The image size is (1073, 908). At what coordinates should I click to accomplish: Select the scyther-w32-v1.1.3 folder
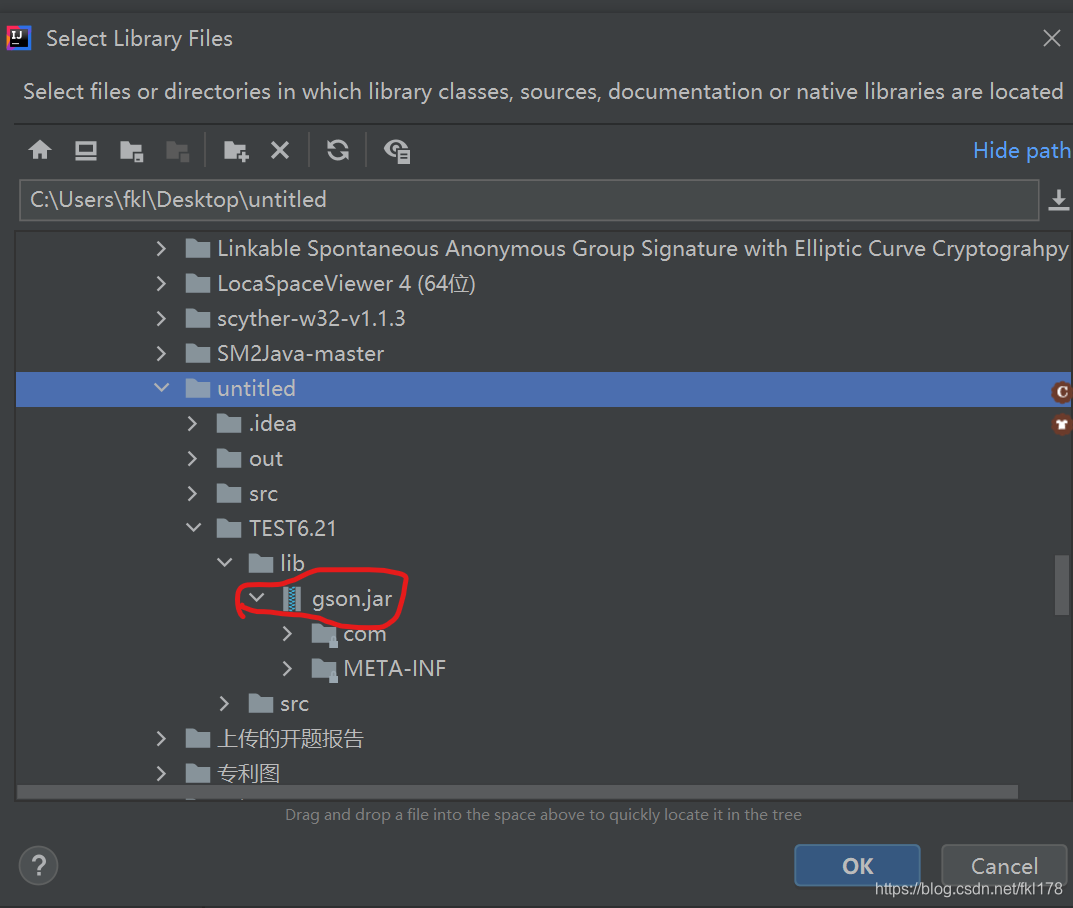(x=311, y=319)
